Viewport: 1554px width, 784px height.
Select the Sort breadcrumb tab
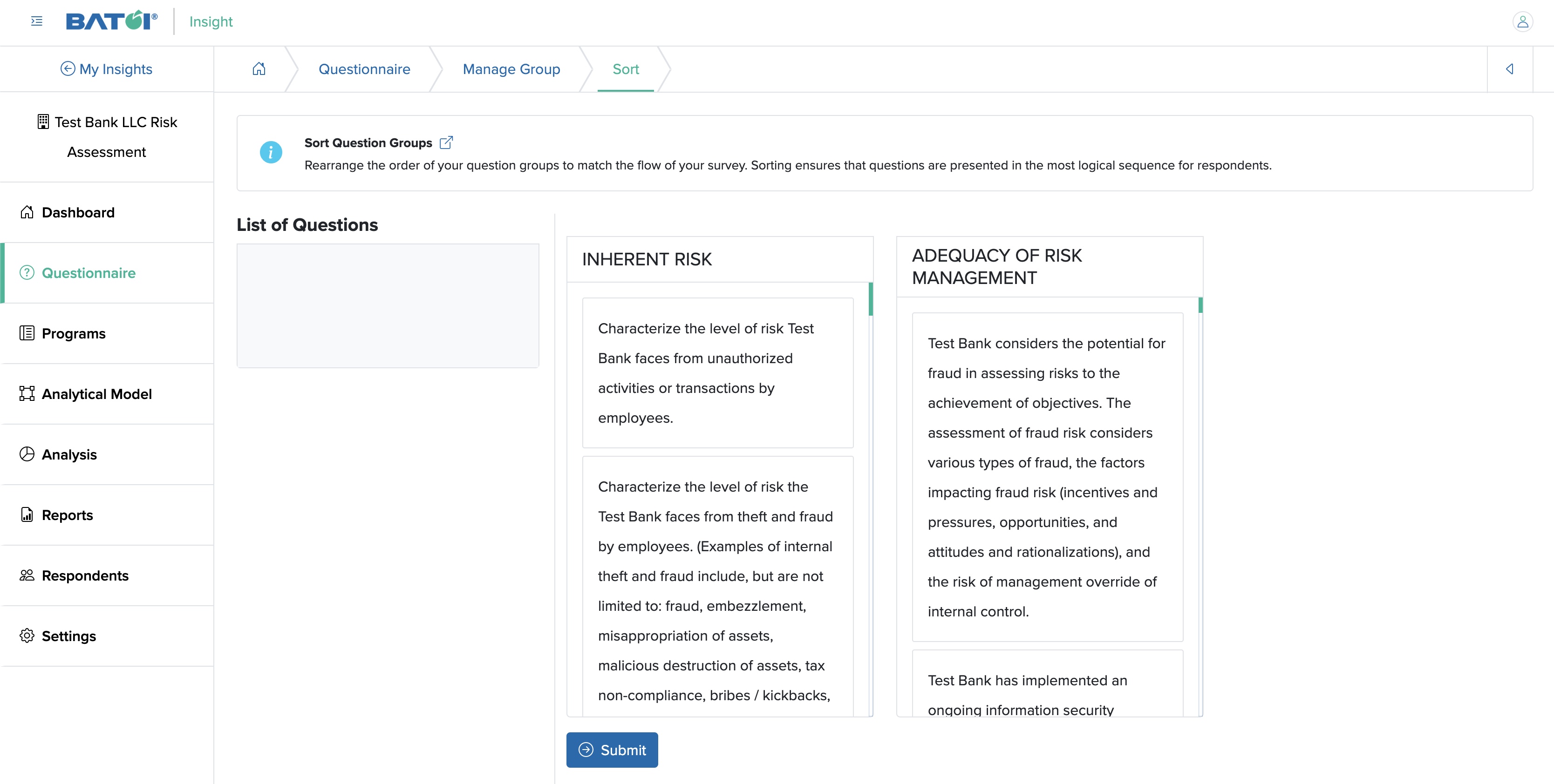(x=626, y=69)
